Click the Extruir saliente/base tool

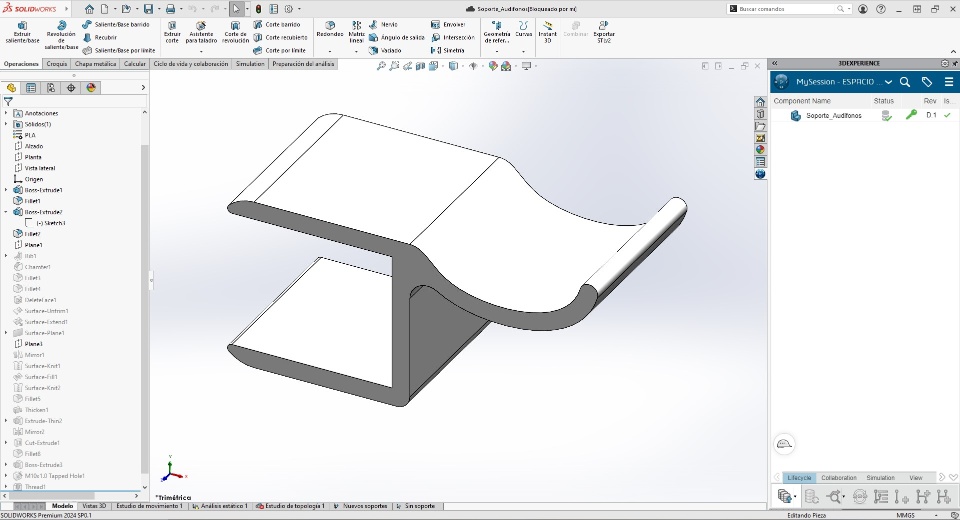pos(22,32)
